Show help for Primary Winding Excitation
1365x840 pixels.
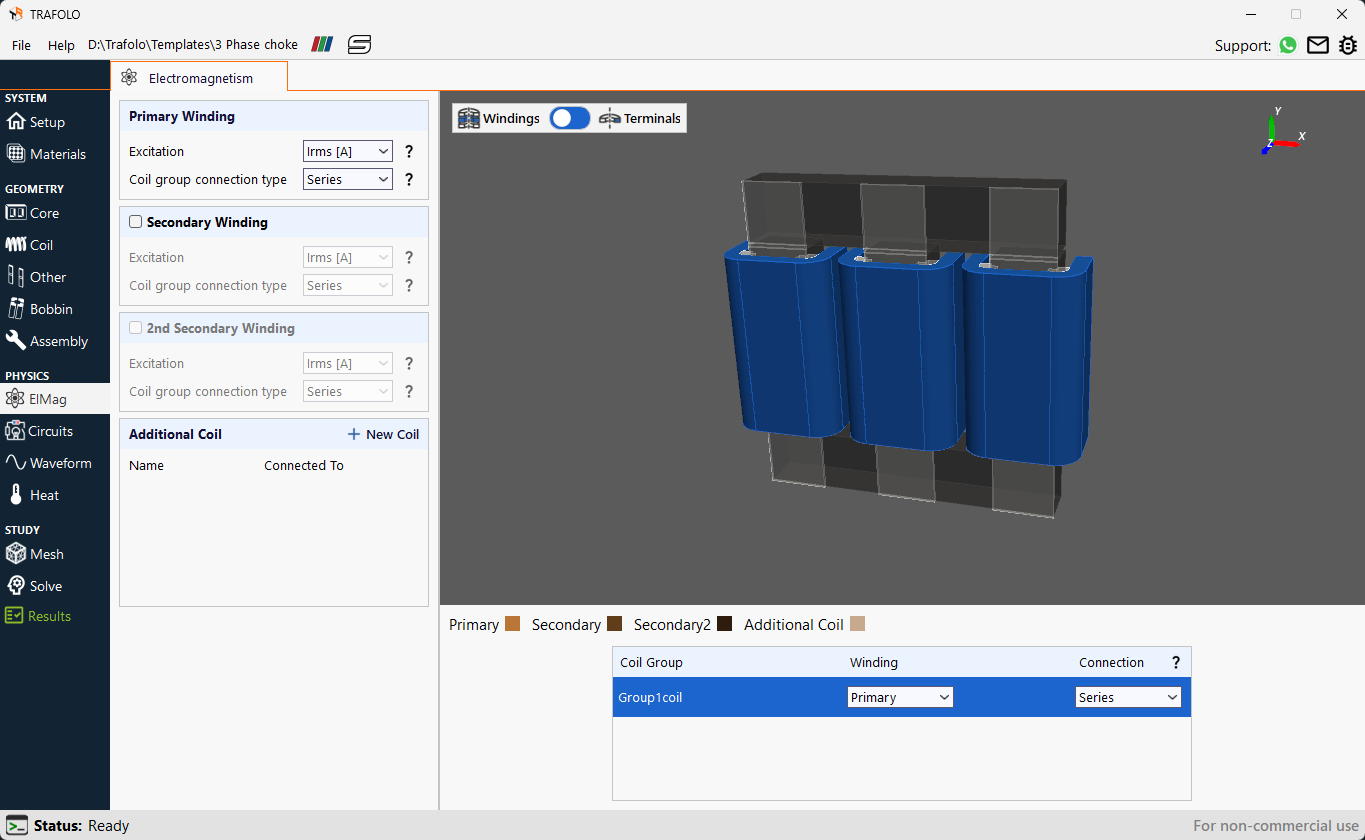pyautogui.click(x=409, y=152)
